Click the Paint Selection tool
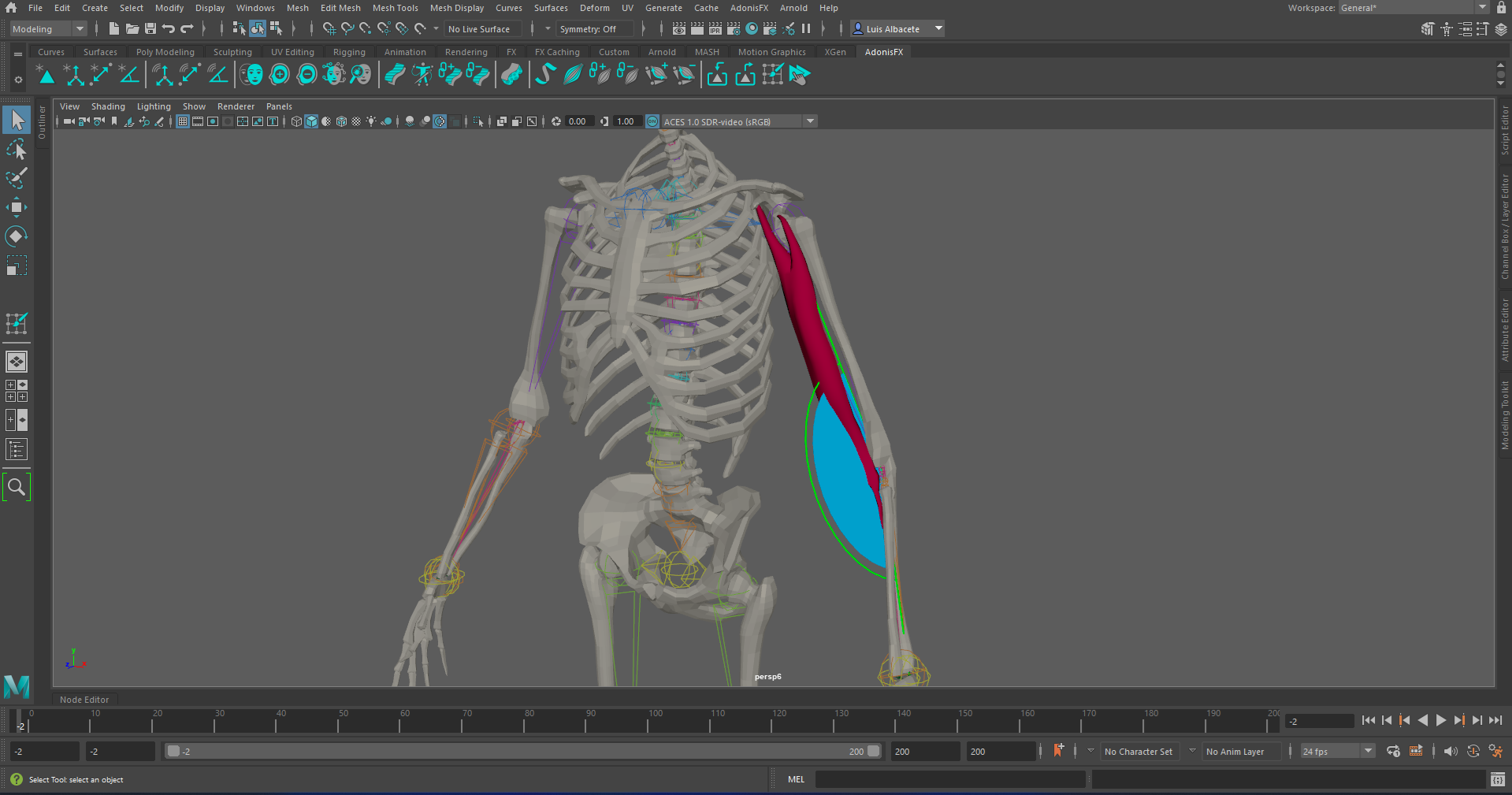 (x=16, y=178)
